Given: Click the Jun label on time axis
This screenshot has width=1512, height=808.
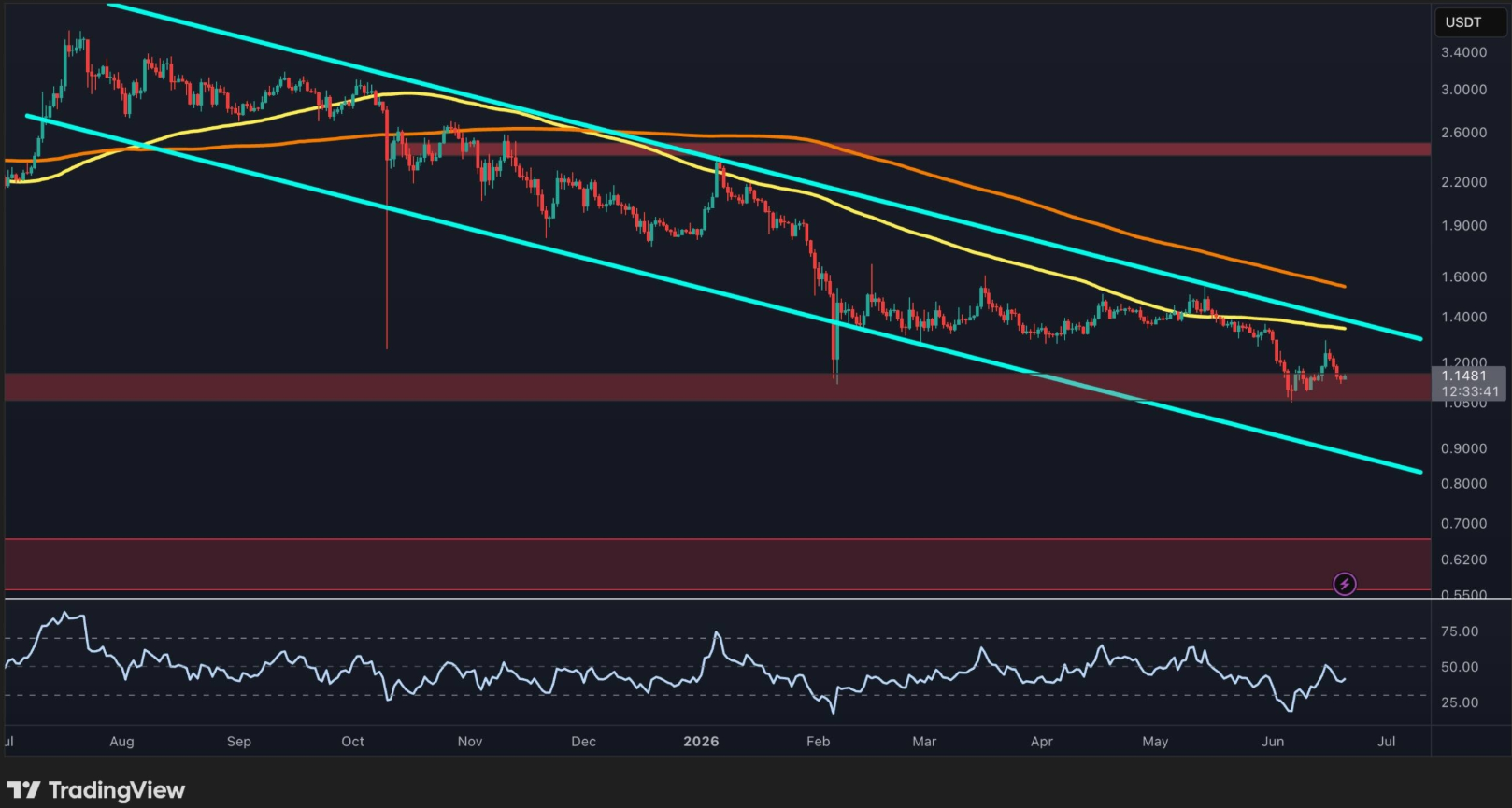Looking at the screenshot, I should [1273, 742].
